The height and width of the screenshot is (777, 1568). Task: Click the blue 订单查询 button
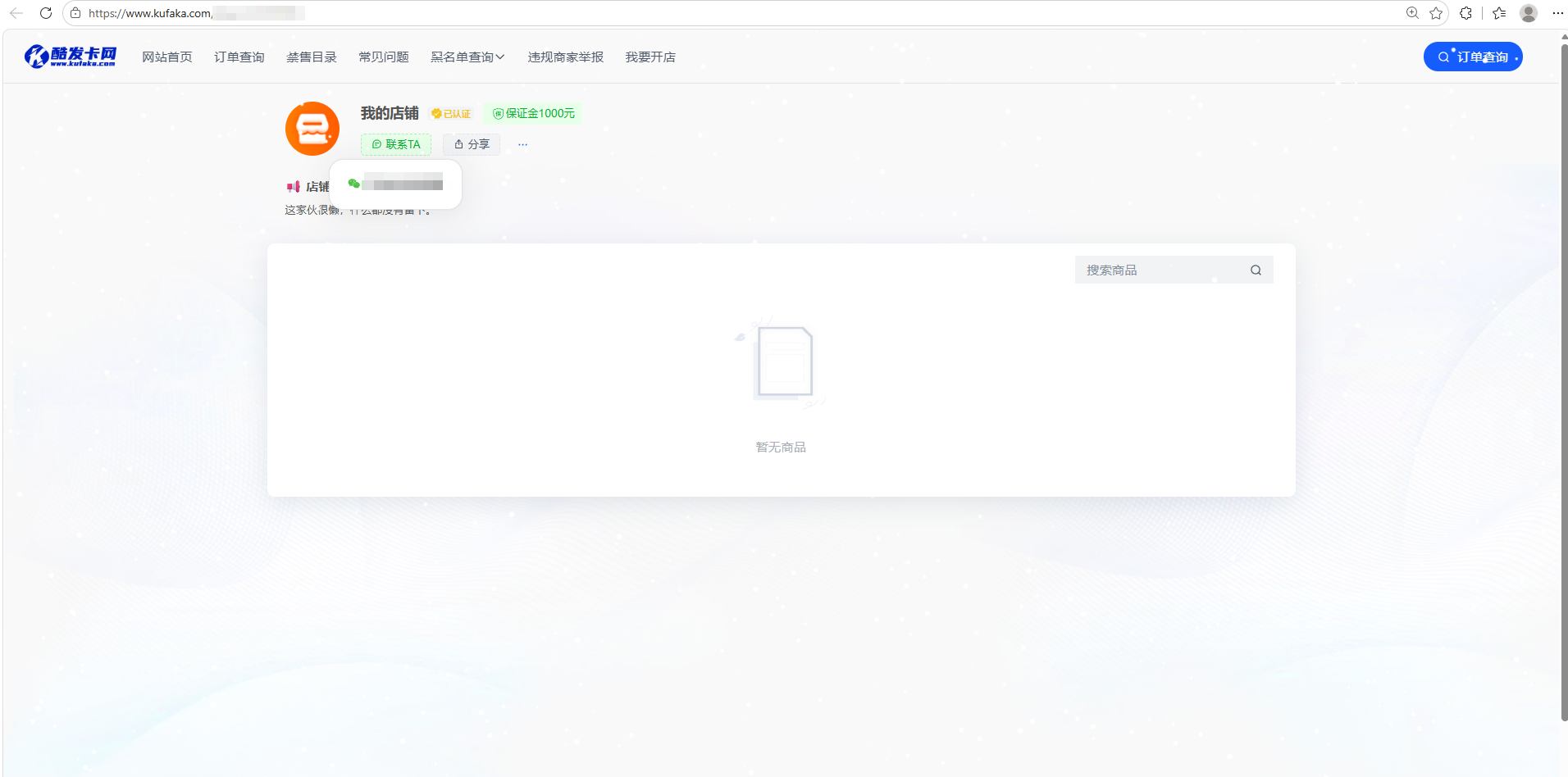click(1473, 57)
